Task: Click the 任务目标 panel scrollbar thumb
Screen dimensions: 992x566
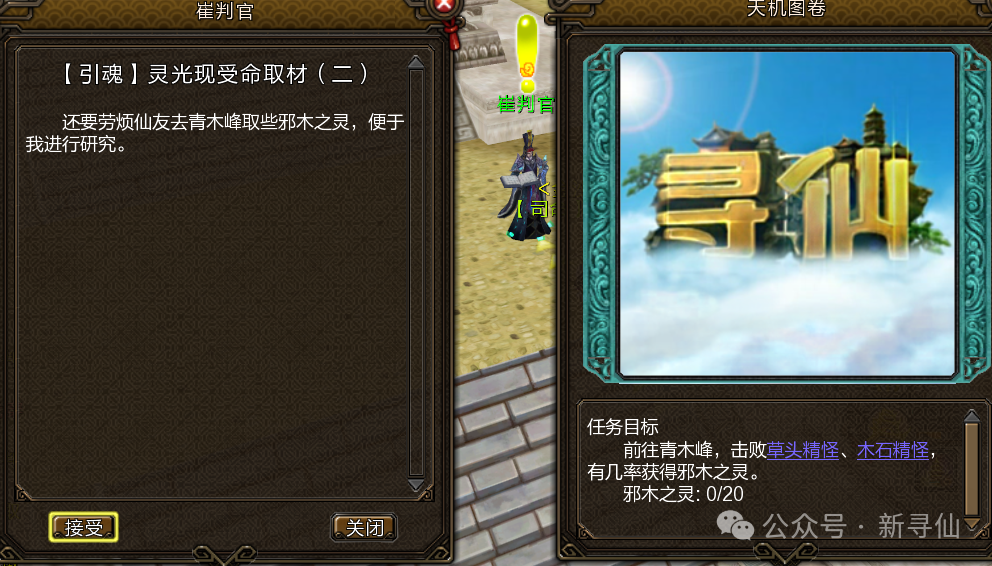Action: 972,470
